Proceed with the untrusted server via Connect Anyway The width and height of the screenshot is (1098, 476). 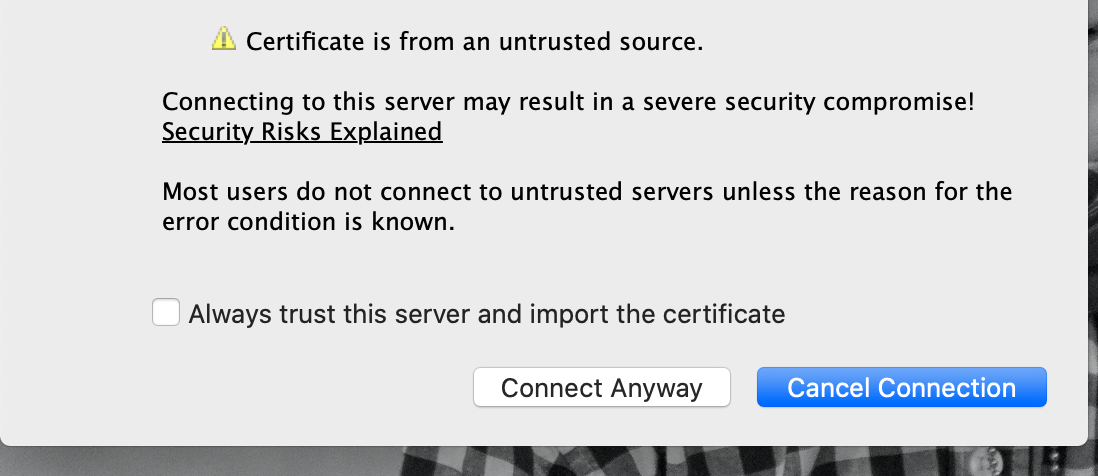602,387
